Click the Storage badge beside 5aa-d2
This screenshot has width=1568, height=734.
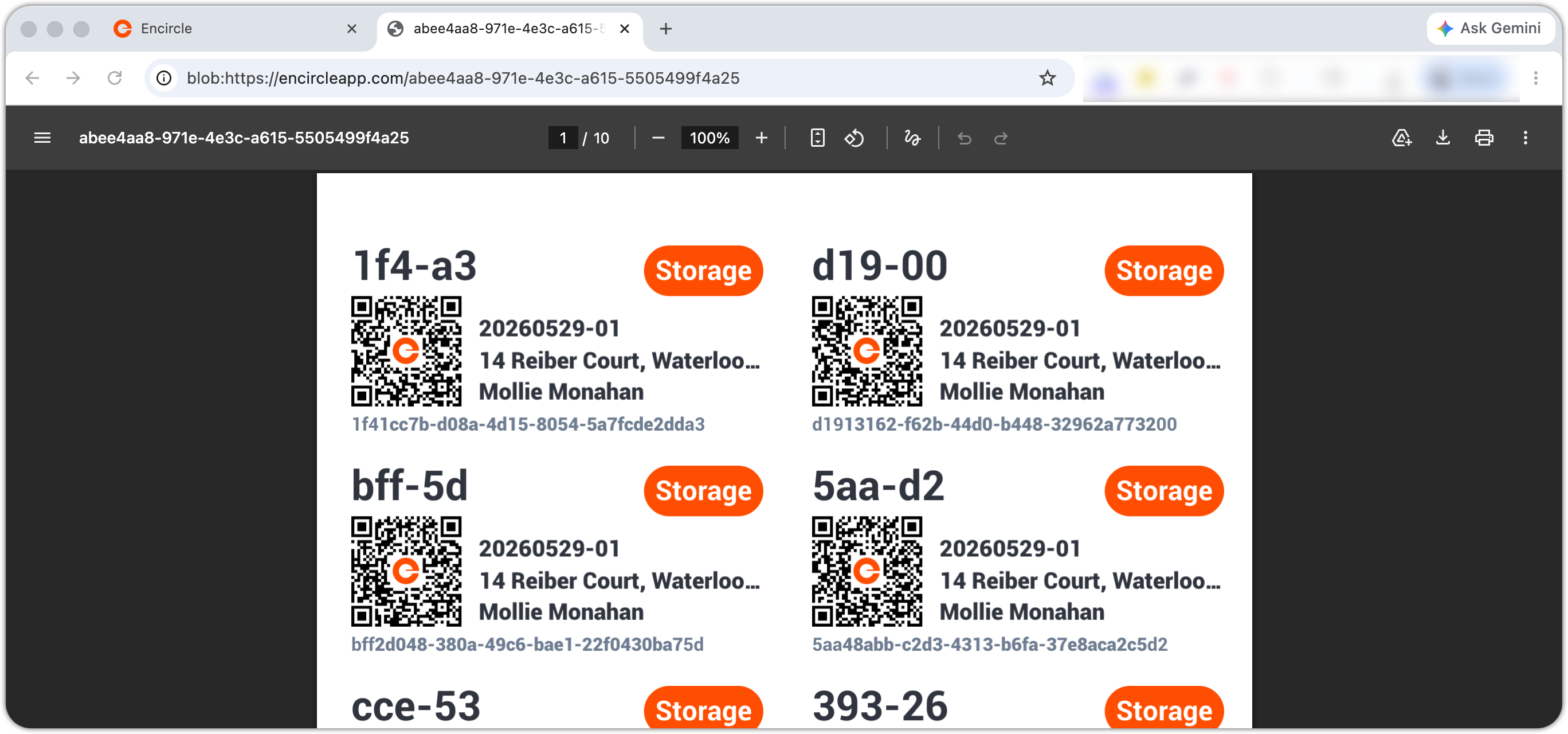1164,491
